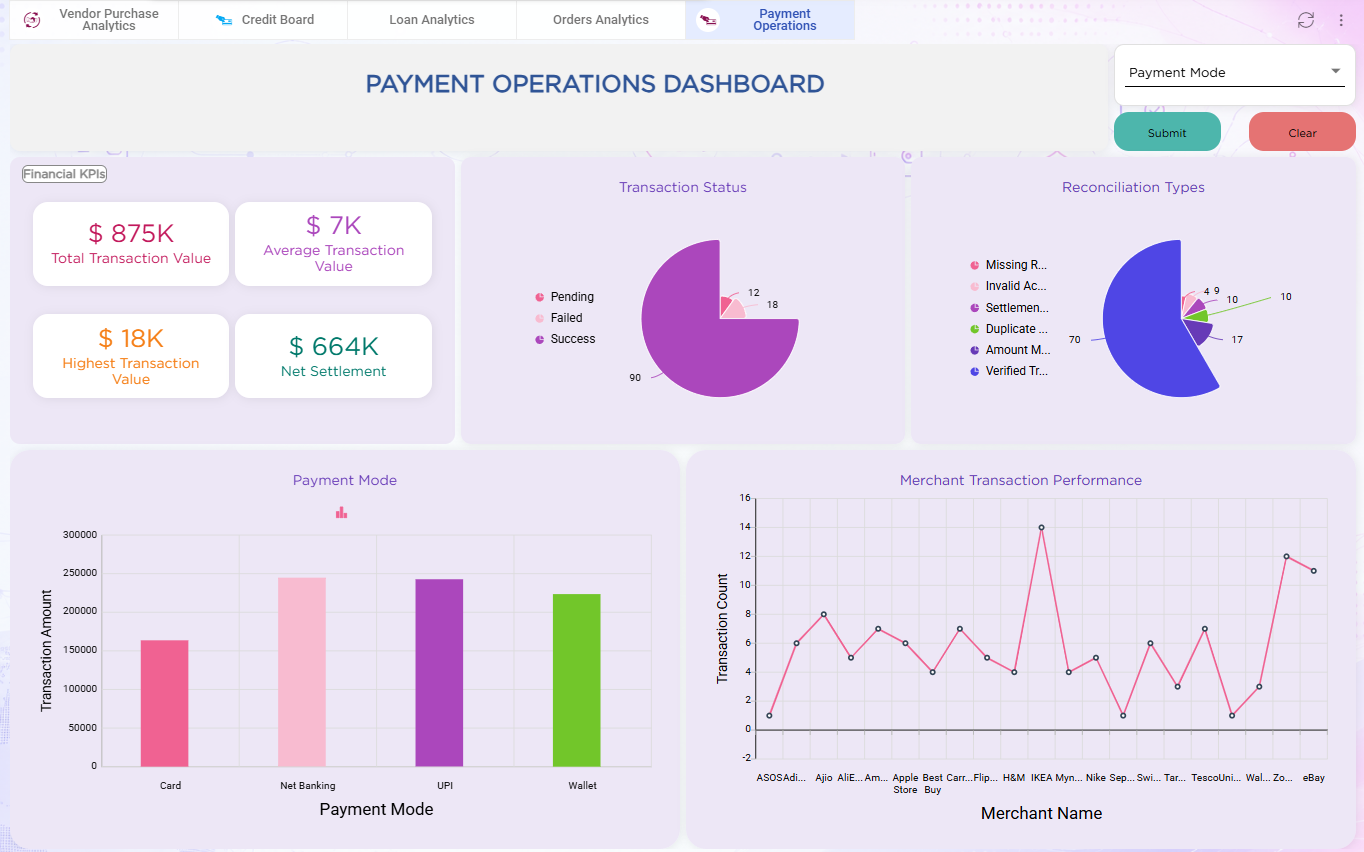Click the bar chart icon above Payment Mode chart
The image size is (1364, 852).
click(341, 512)
